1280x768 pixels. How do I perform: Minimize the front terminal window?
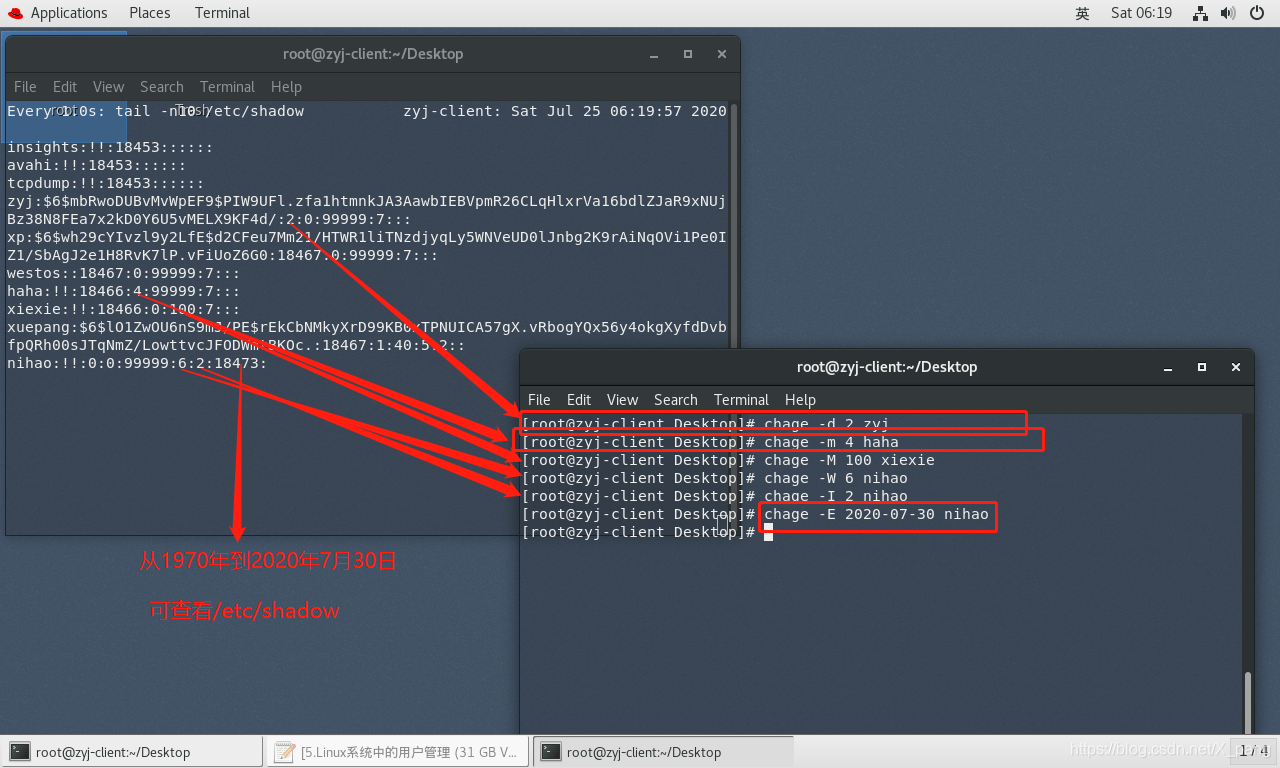coord(1169,367)
